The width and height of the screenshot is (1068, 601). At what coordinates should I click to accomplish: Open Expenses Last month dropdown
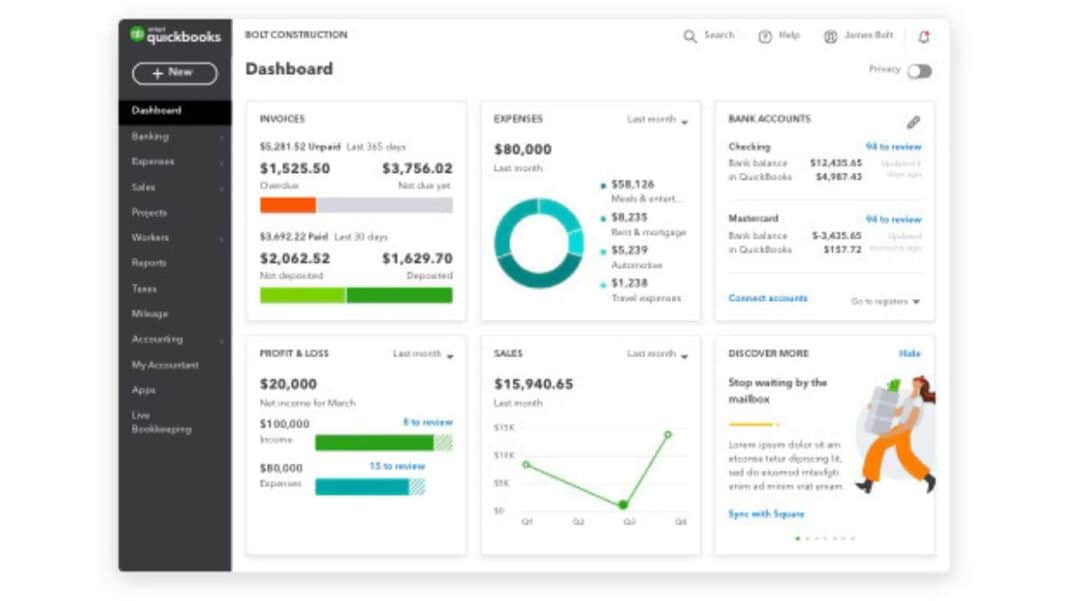tap(657, 120)
